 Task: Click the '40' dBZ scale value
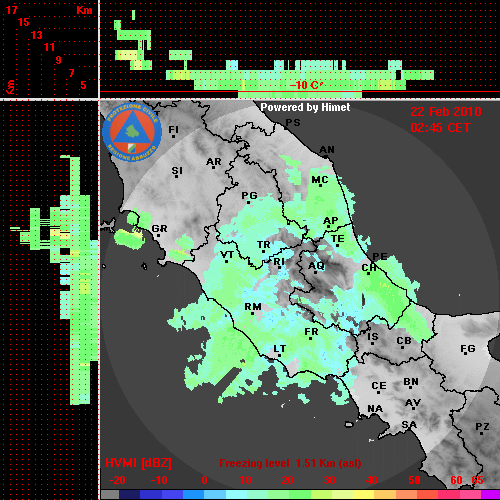pyautogui.click(x=372, y=480)
